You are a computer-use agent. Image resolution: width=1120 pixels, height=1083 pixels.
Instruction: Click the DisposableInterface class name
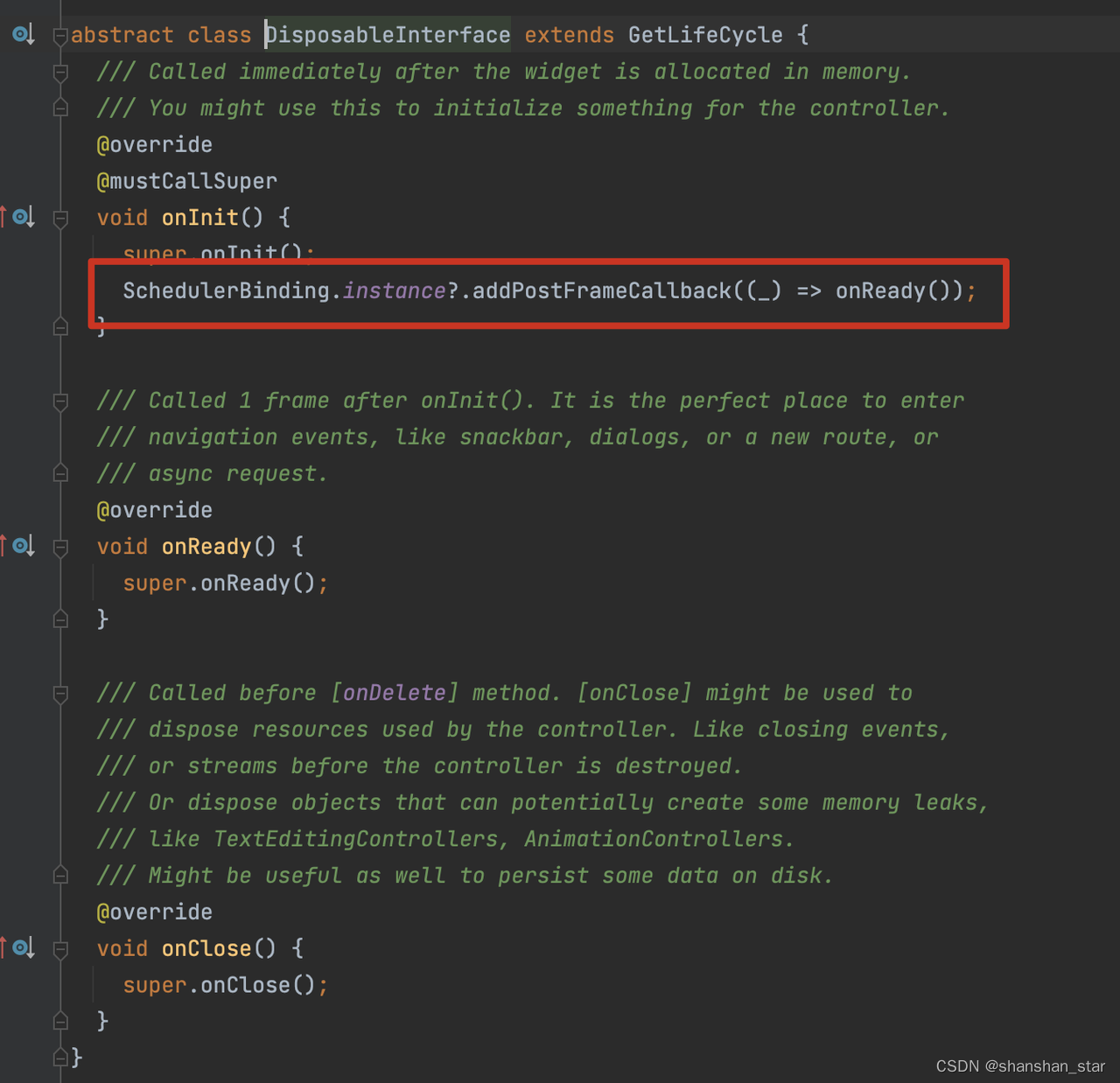point(388,35)
